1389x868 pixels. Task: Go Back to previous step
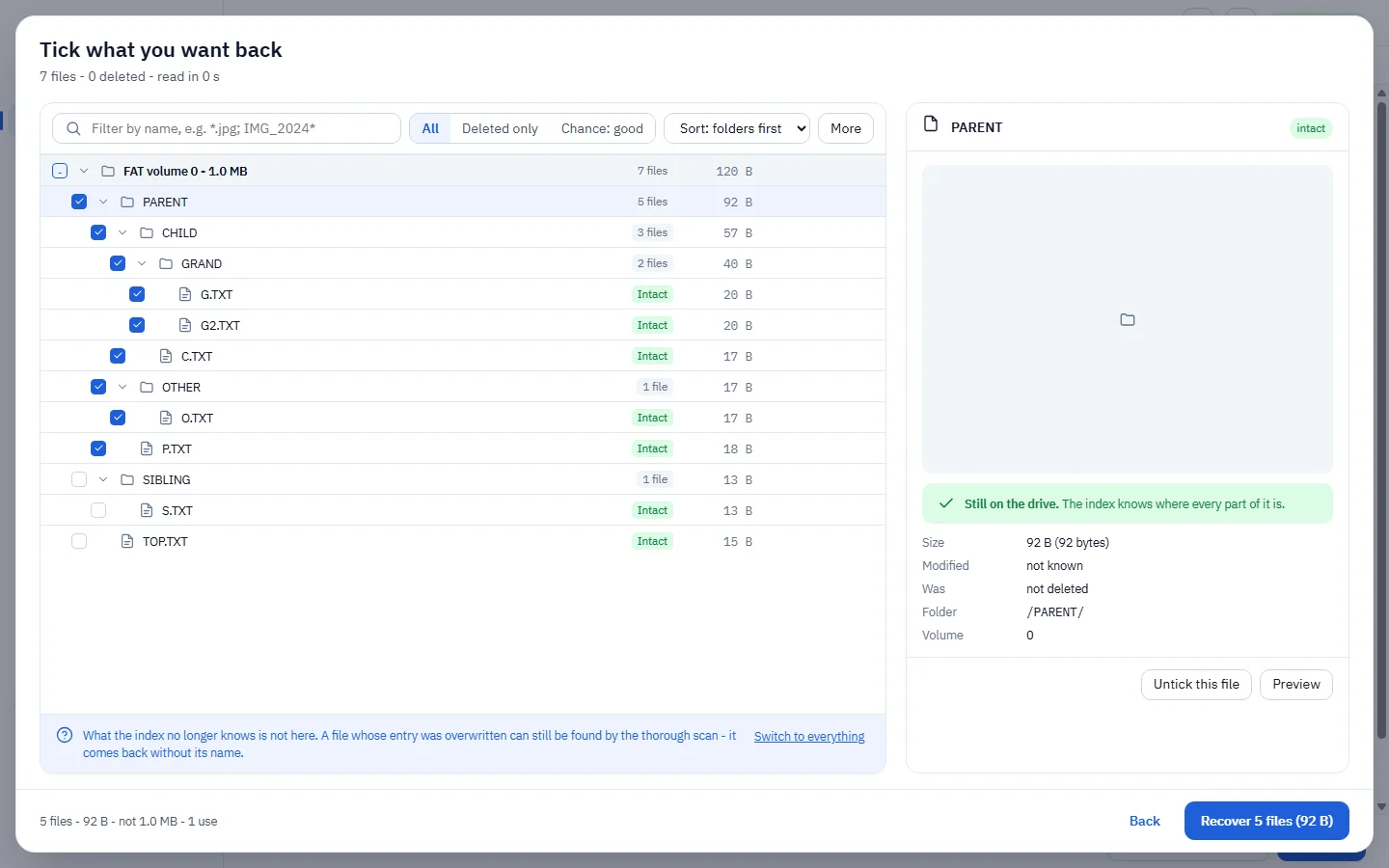(1145, 821)
